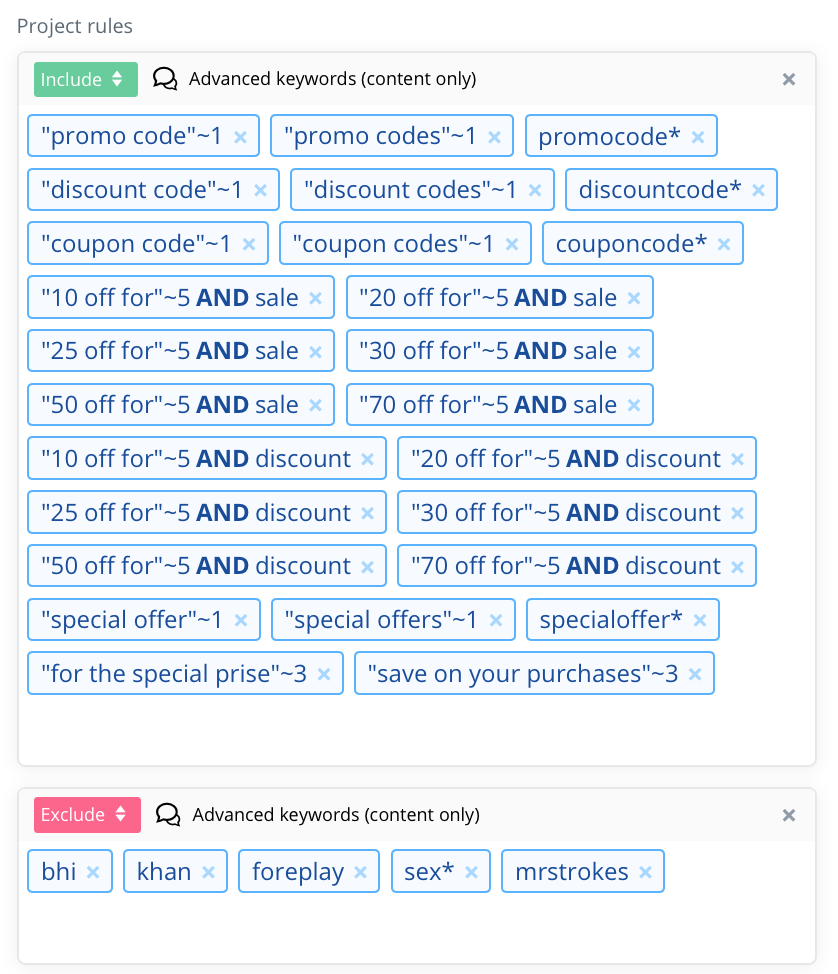Close the Include advanced keywords rule
This screenshot has width=838, height=974.
pos(789,79)
